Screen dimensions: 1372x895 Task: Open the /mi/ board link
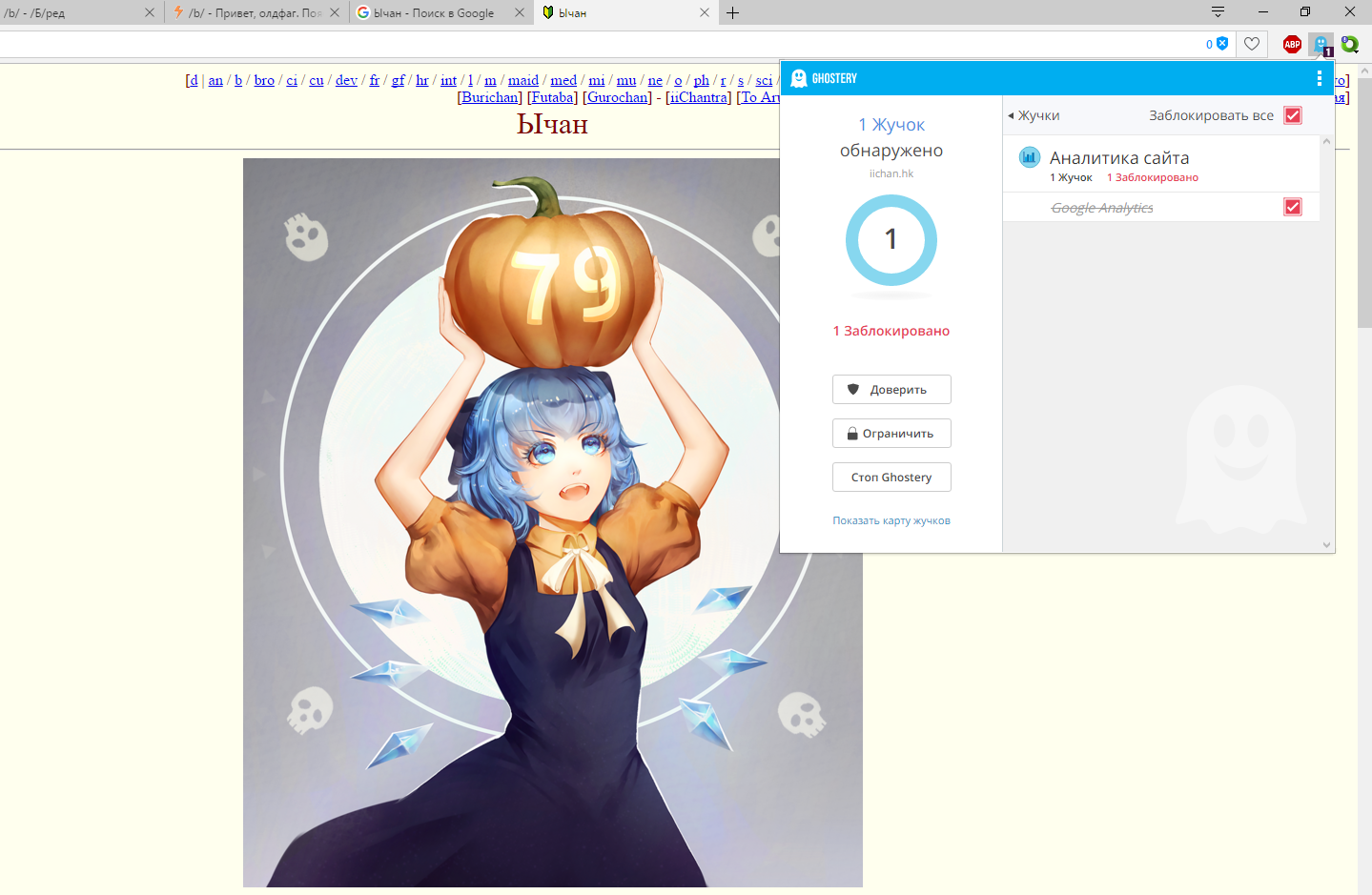(597, 80)
